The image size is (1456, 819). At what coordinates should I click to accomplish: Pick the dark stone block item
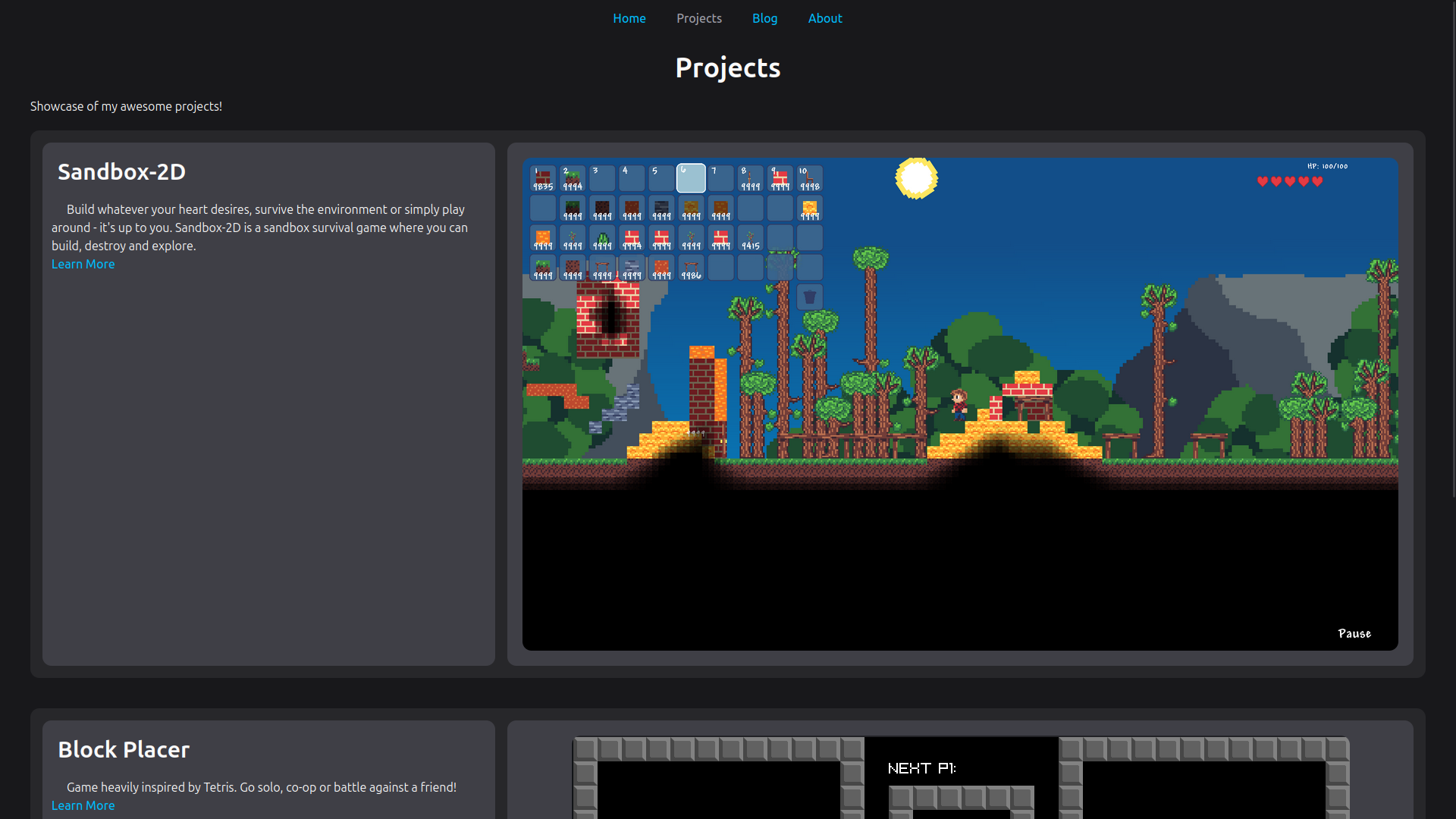pos(661,209)
